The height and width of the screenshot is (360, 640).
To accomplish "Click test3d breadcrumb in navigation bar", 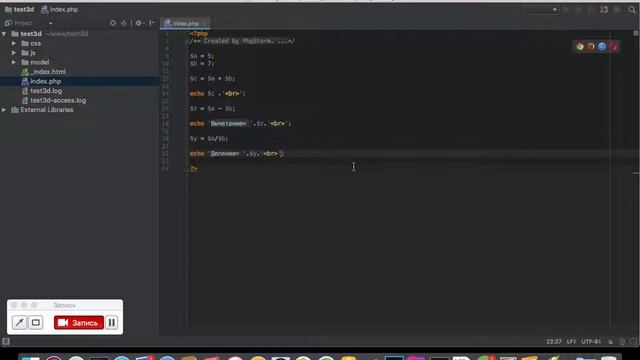I will 19,9.
